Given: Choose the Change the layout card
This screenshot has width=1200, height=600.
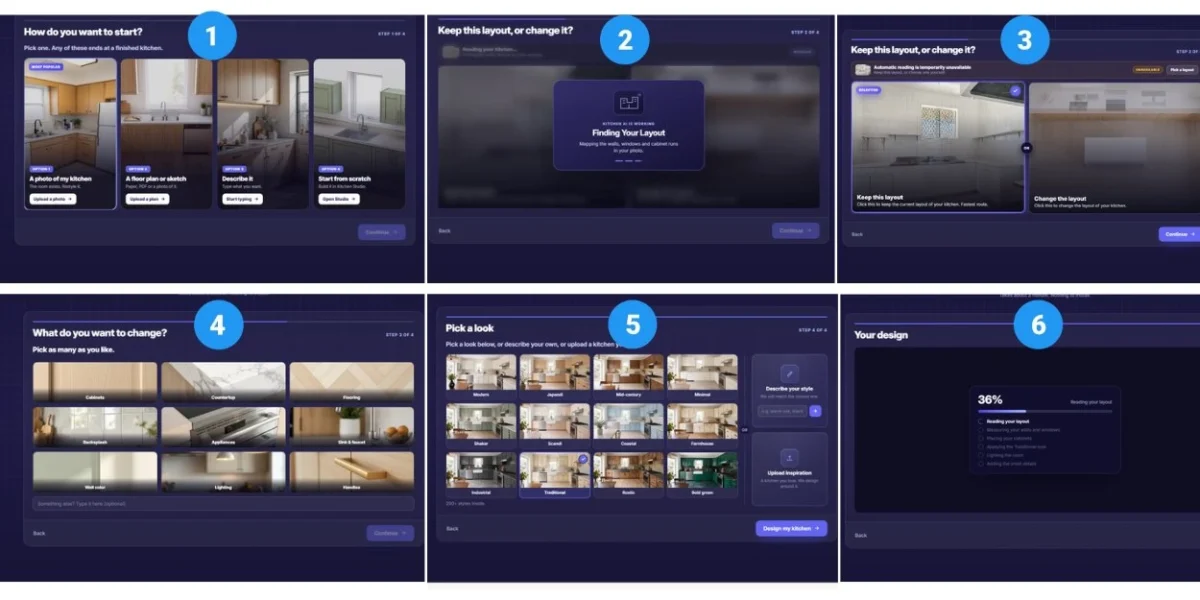Looking at the screenshot, I should tap(1114, 147).
